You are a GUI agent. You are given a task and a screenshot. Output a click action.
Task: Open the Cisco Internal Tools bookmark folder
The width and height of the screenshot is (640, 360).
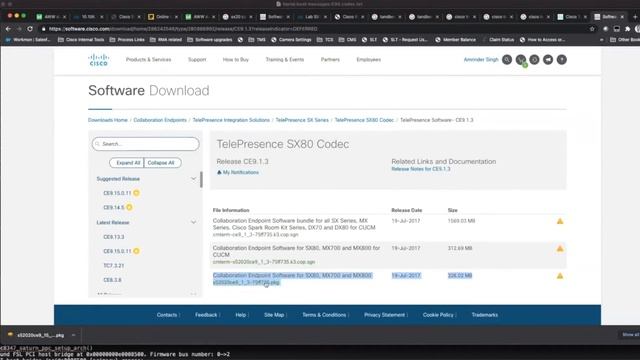coord(81,40)
